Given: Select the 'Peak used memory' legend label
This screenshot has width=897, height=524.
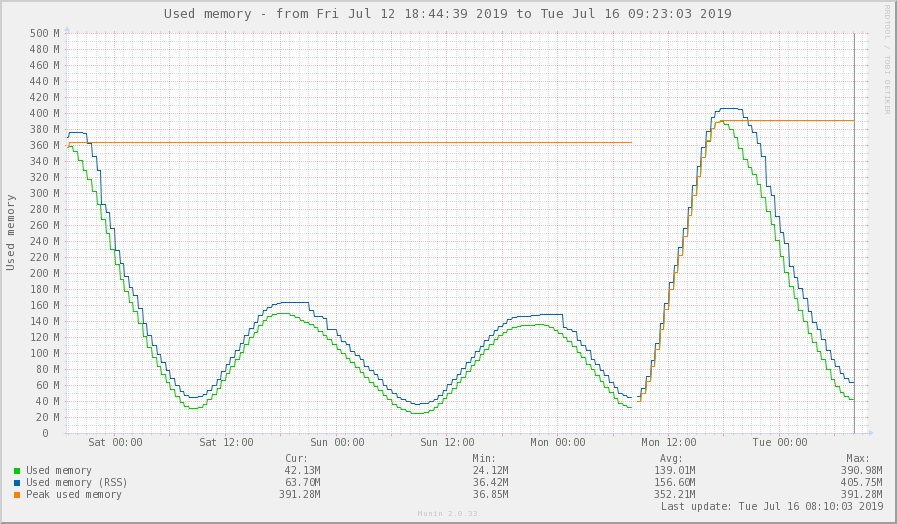Looking at the screenshot, I should 73,494.
